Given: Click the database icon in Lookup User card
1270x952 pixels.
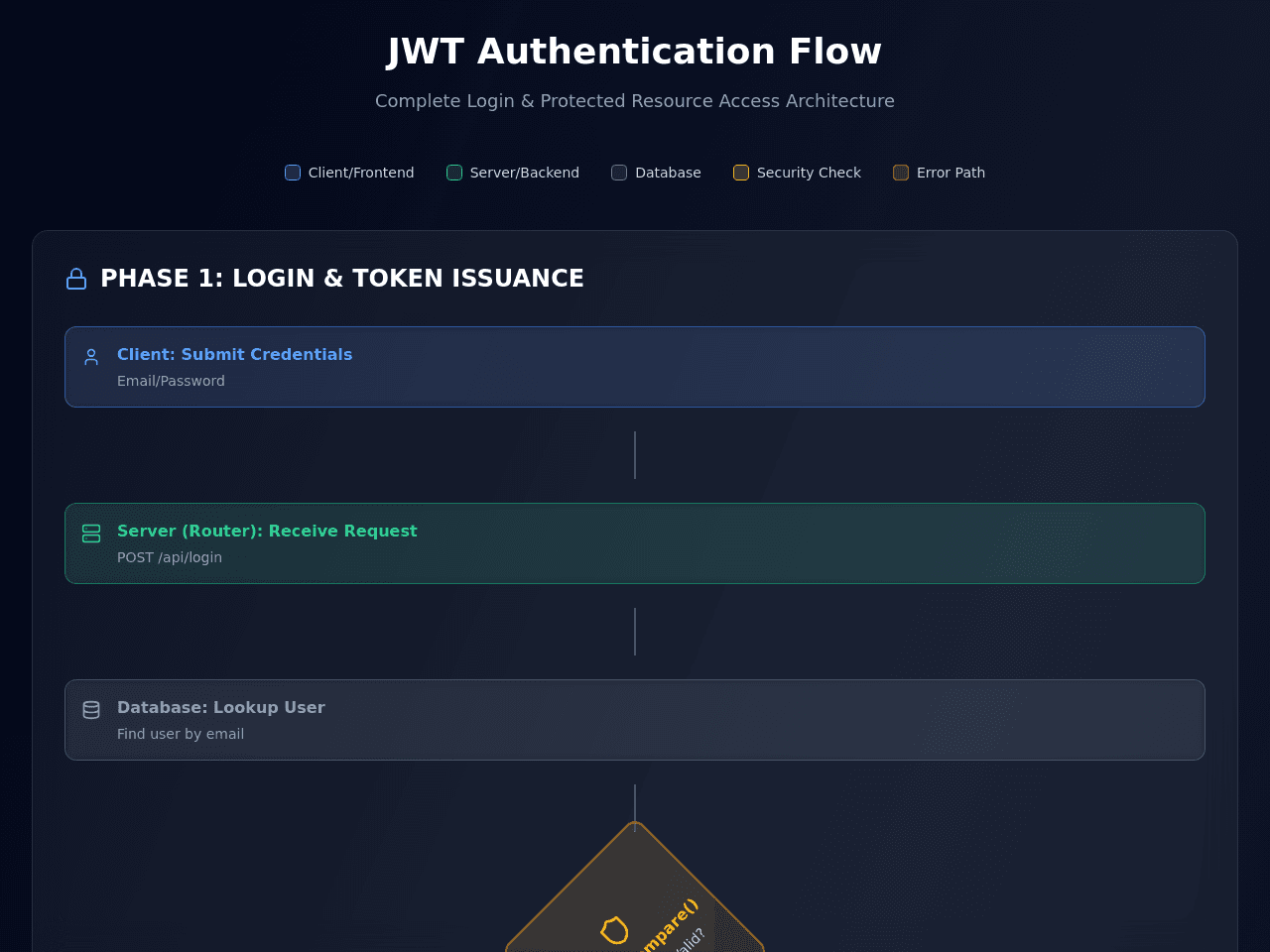Looking at the screenshot, I should pos(91,710).
